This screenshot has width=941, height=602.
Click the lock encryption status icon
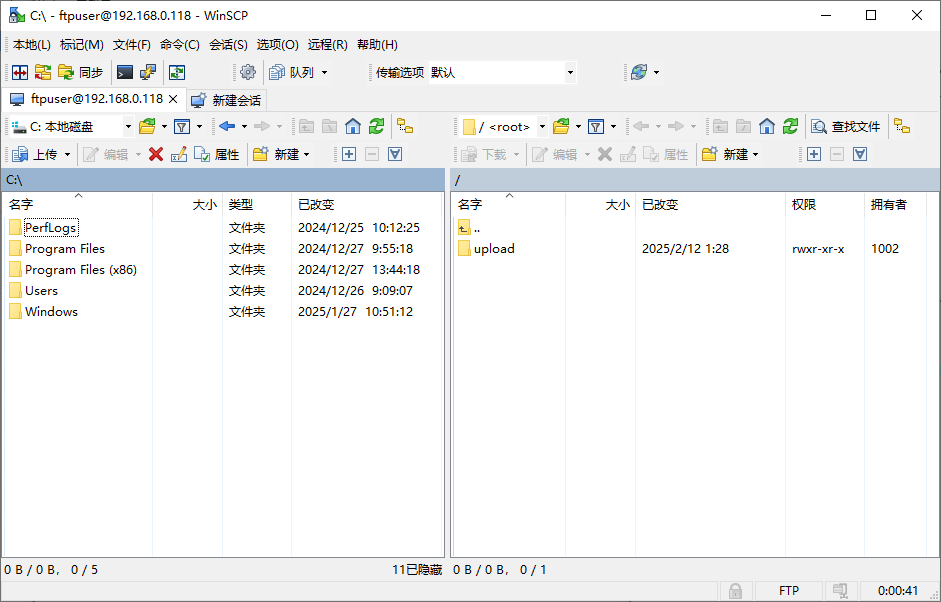pos(735,591)
